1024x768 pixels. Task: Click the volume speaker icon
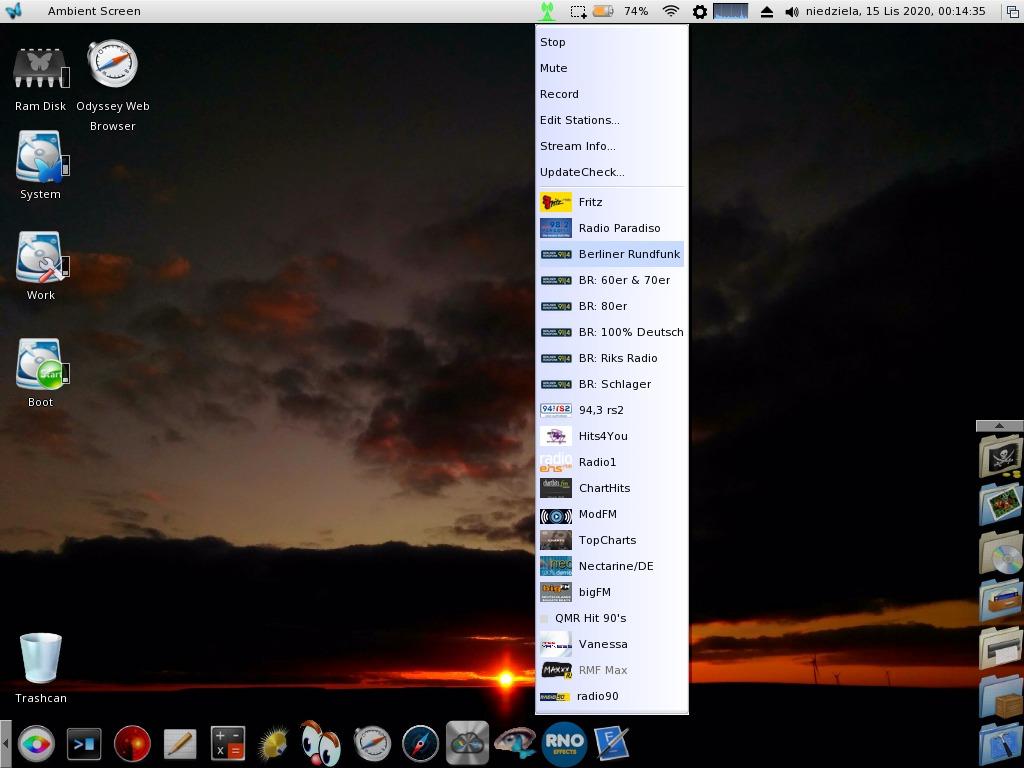point(792,12)
